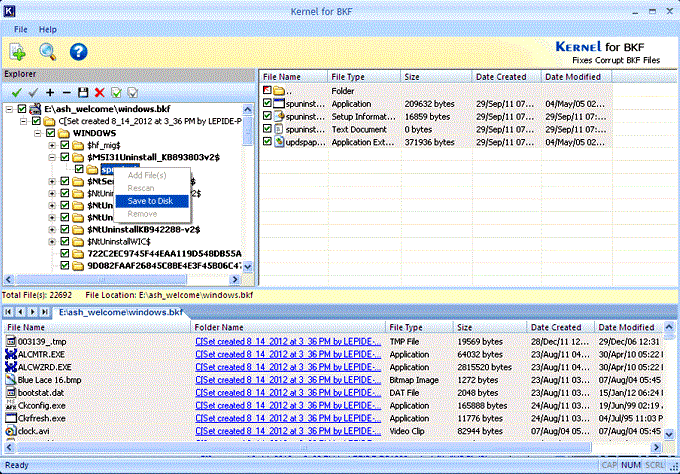This screenshot has width=680, height=474.
Task: Click bottom list scroll right arrow
Action: [x=656, y=447]
